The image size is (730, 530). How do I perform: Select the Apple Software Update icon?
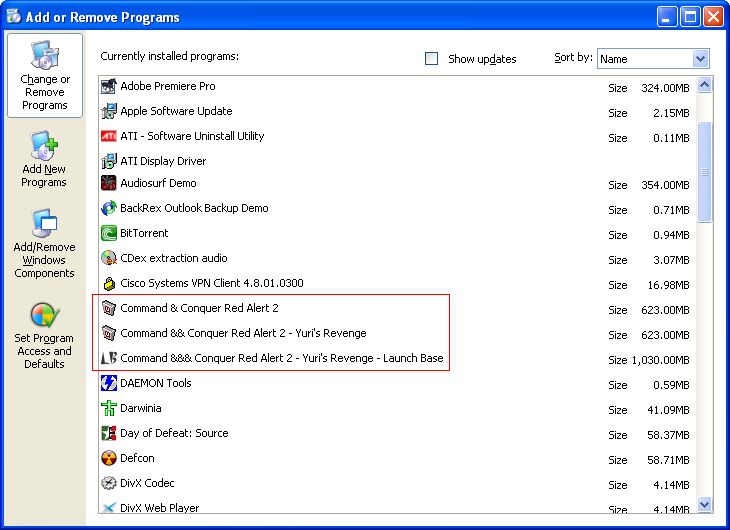click(x=110, y=112)
